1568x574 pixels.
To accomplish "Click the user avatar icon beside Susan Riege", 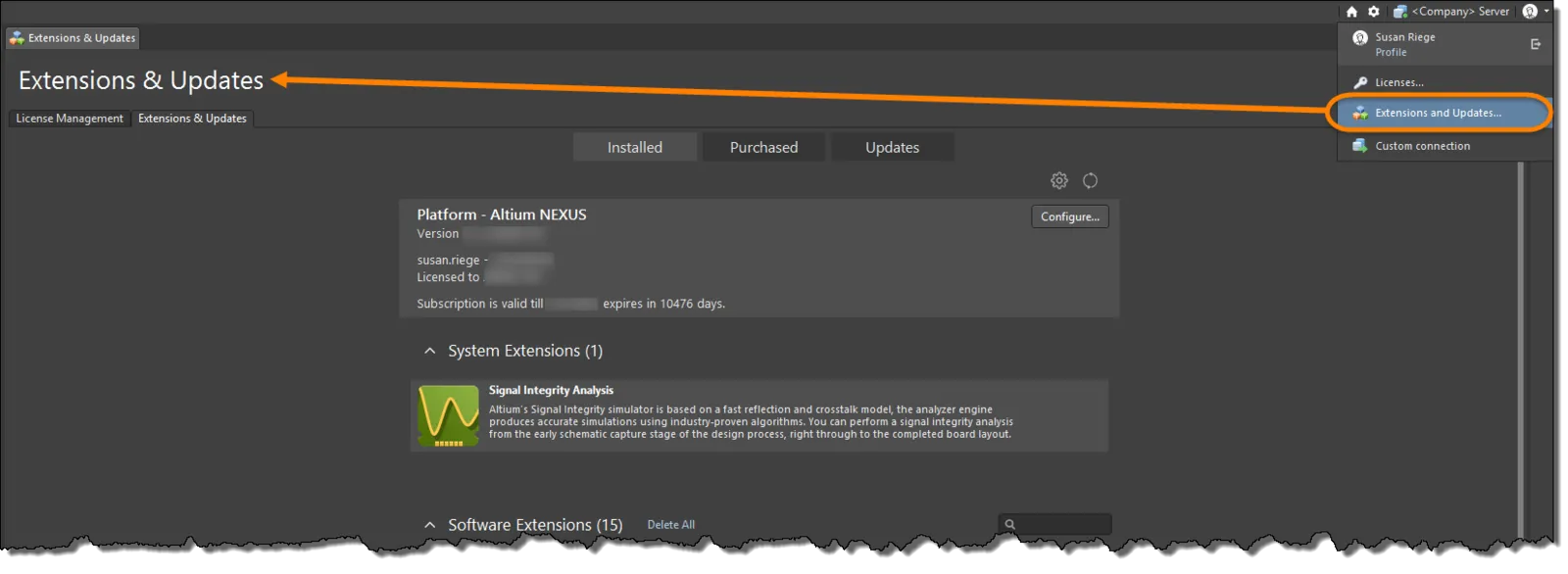I will (x=1360, y=38).
